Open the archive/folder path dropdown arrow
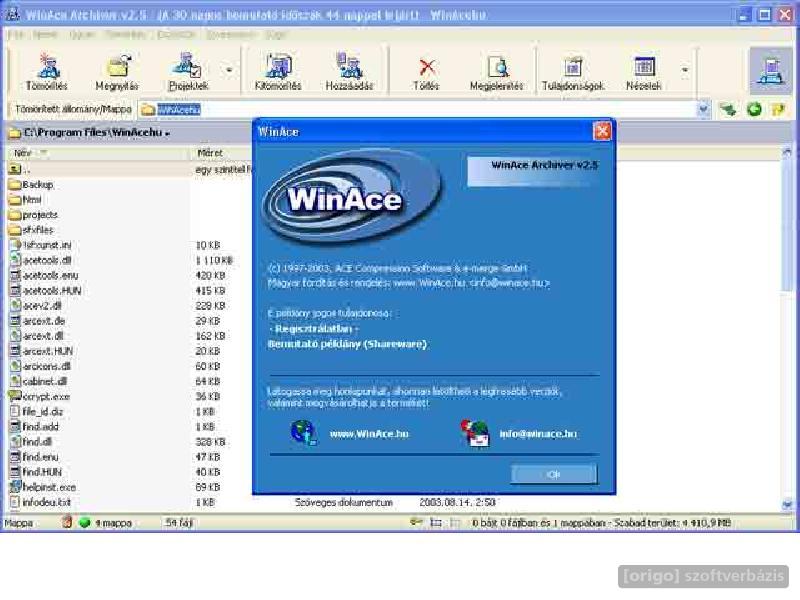The image size is (800, 600). pyautogui.click(x=704, y=109)
